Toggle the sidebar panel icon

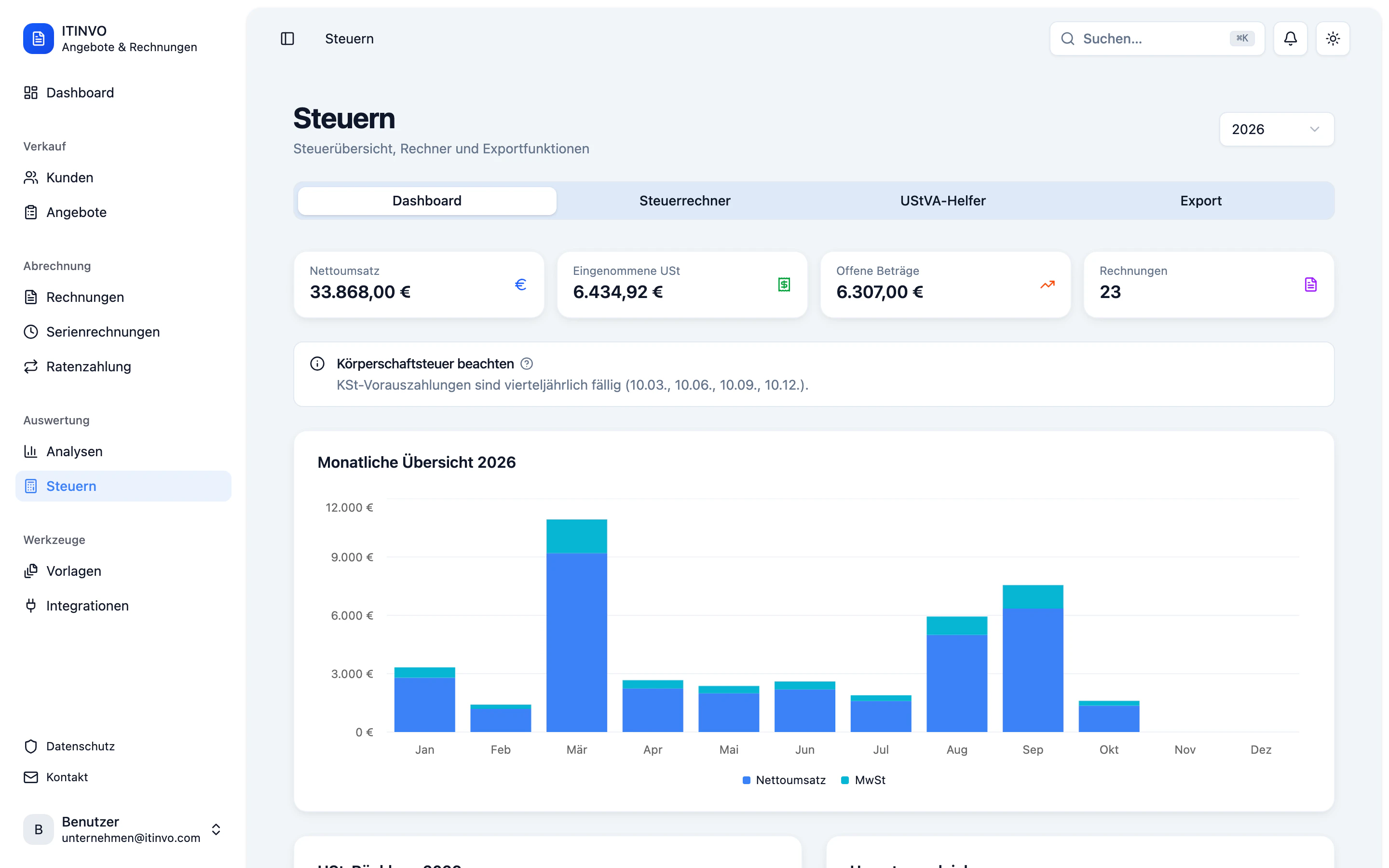tap(287, 39)
